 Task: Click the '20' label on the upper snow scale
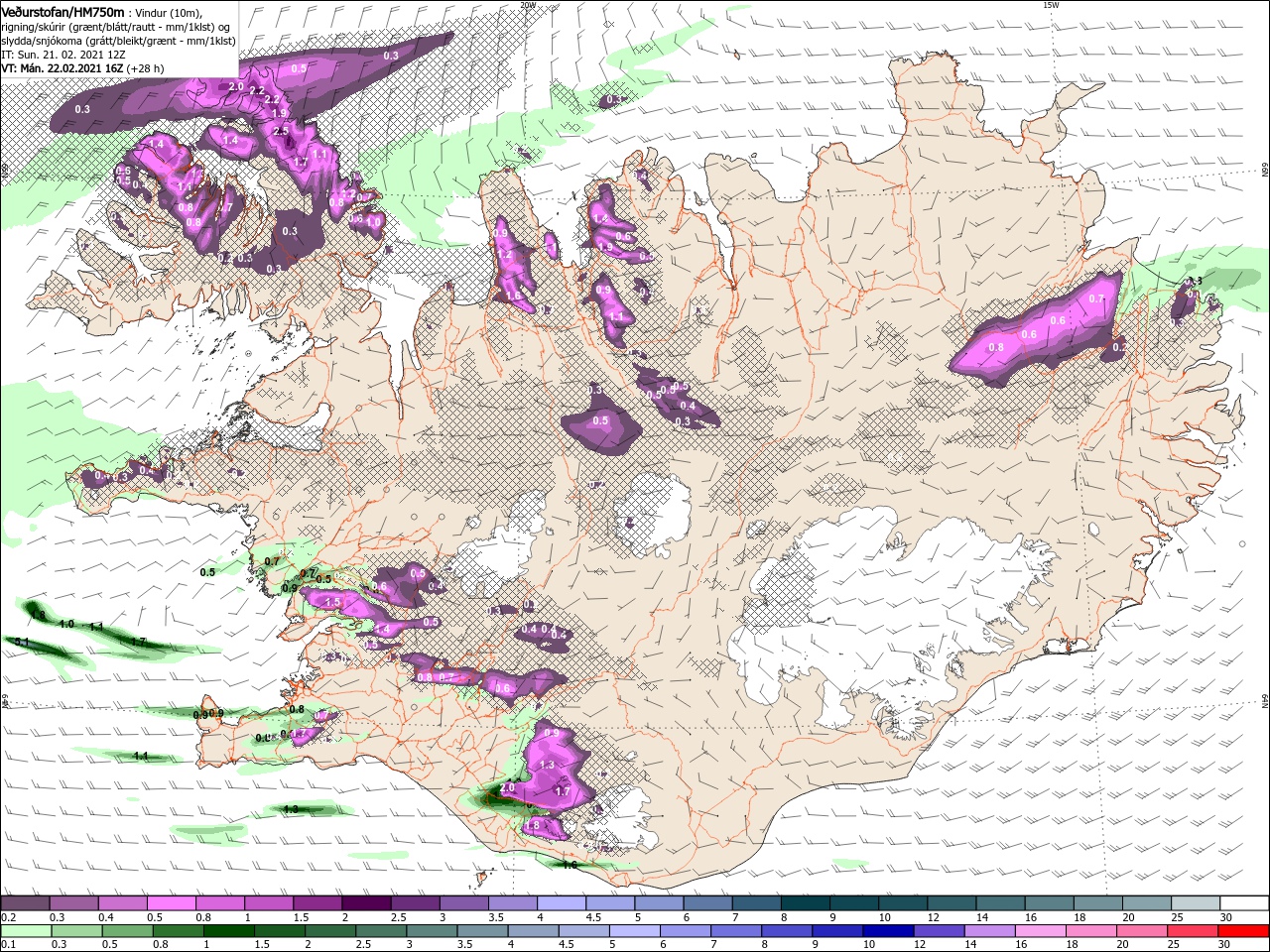1128,917
